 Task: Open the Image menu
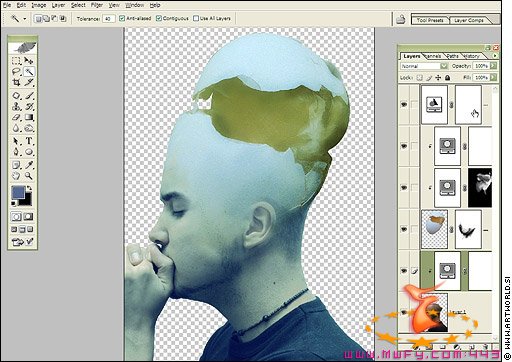coord(39,5)
